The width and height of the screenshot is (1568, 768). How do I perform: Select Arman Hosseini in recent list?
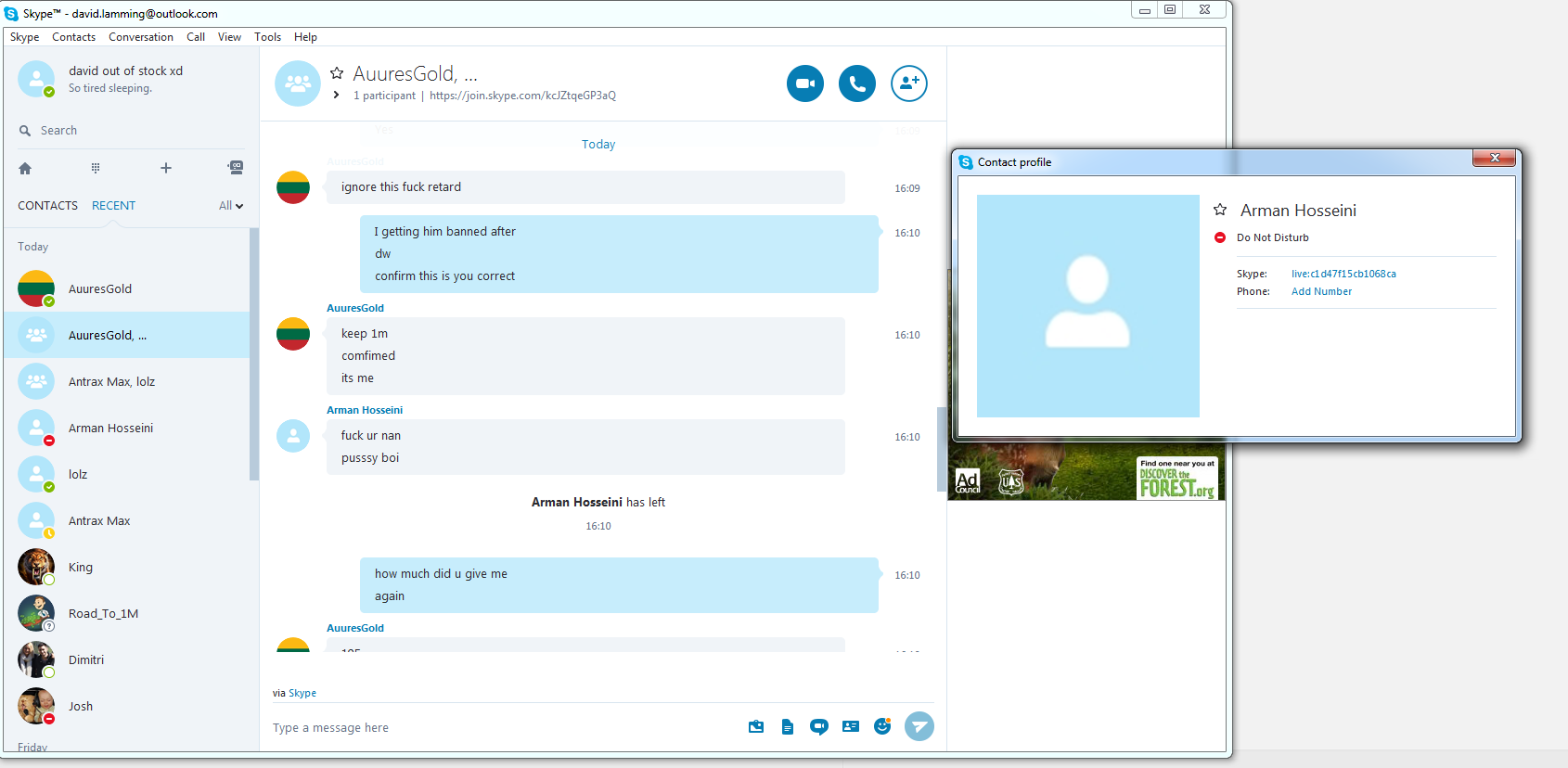click(127, 428)
